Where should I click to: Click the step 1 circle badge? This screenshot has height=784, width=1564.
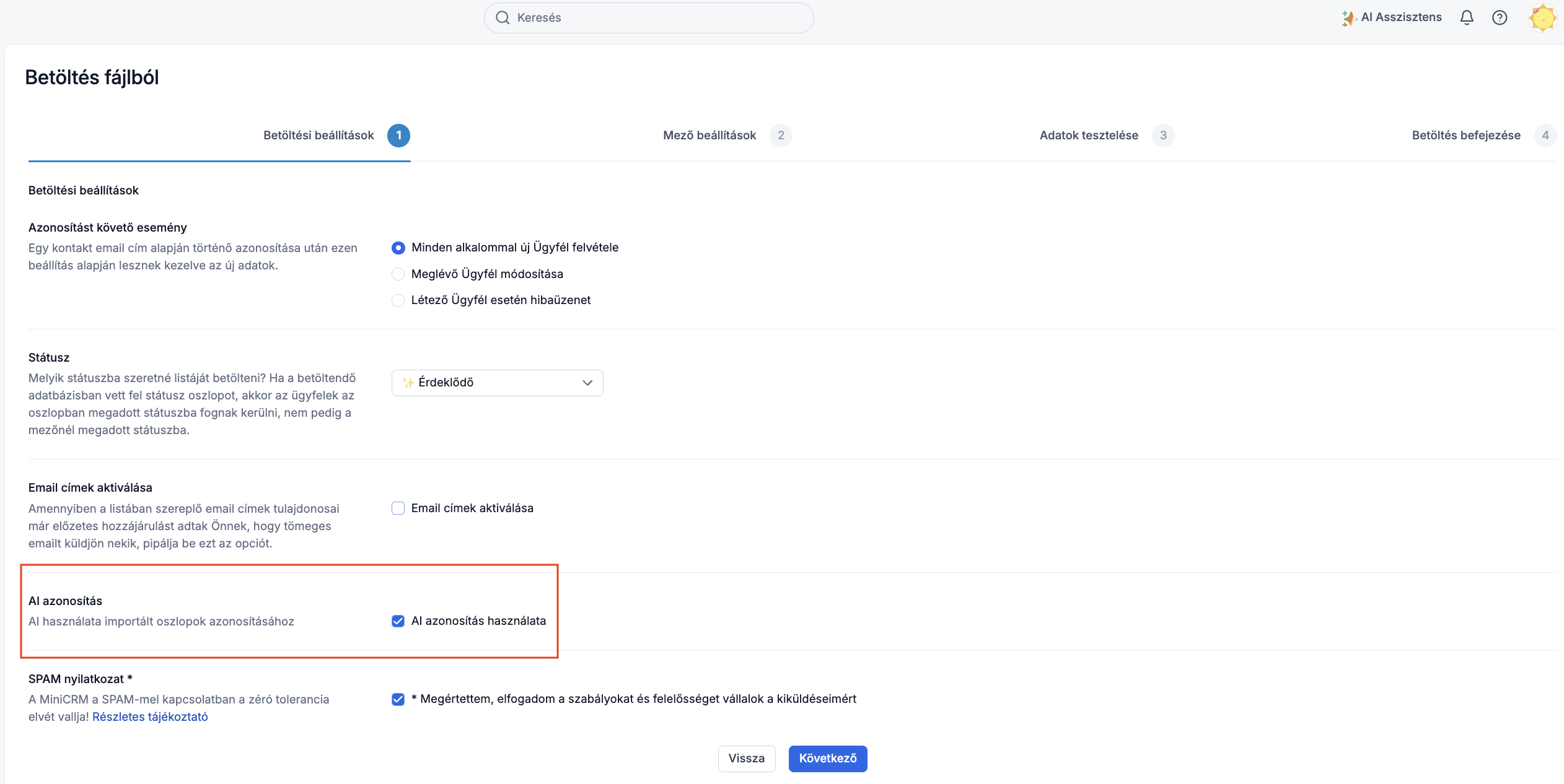click(398, 135)
